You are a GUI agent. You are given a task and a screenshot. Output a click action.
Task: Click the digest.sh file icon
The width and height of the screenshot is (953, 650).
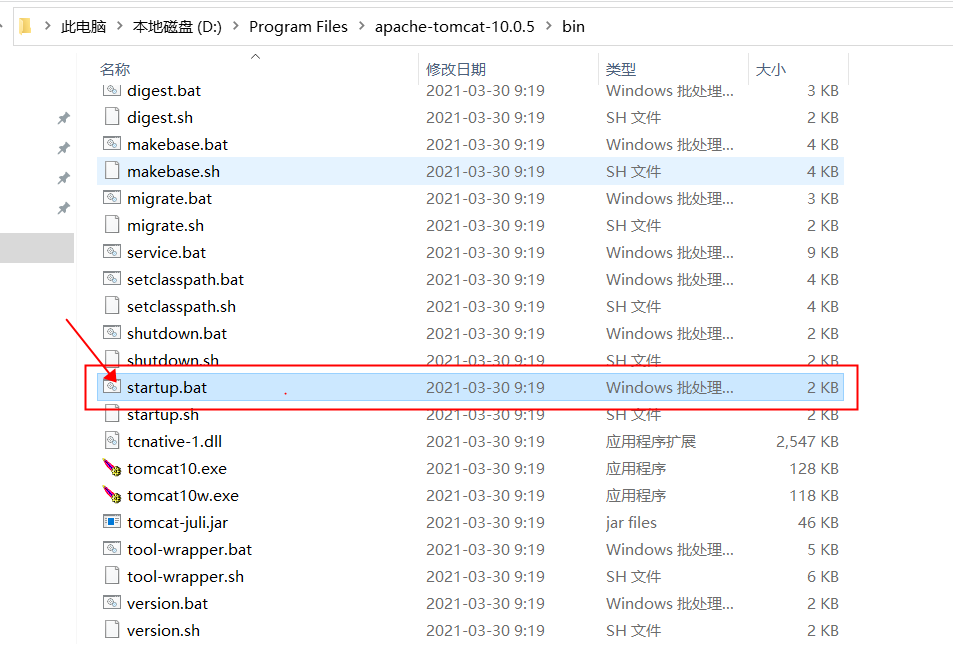tap(112, 117)
